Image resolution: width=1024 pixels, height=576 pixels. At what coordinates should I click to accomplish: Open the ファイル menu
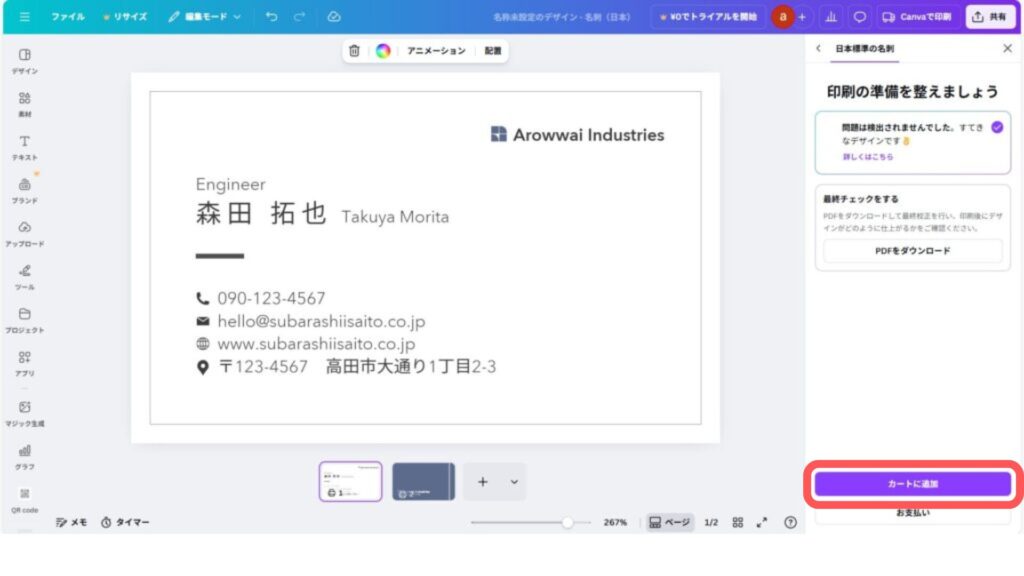click(68, 17)
